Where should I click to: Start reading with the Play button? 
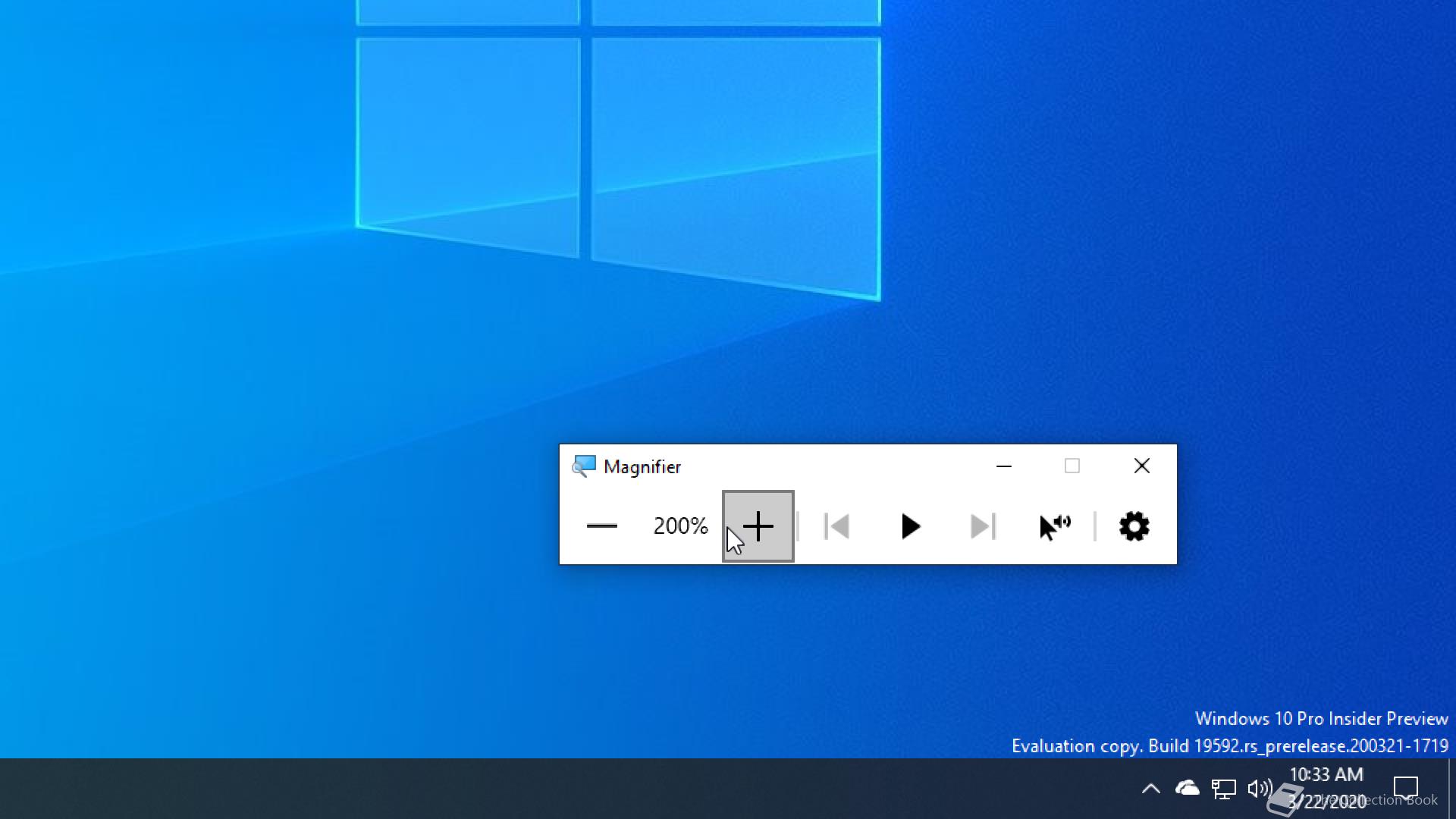pyautogui.click(x=910, y=526)
